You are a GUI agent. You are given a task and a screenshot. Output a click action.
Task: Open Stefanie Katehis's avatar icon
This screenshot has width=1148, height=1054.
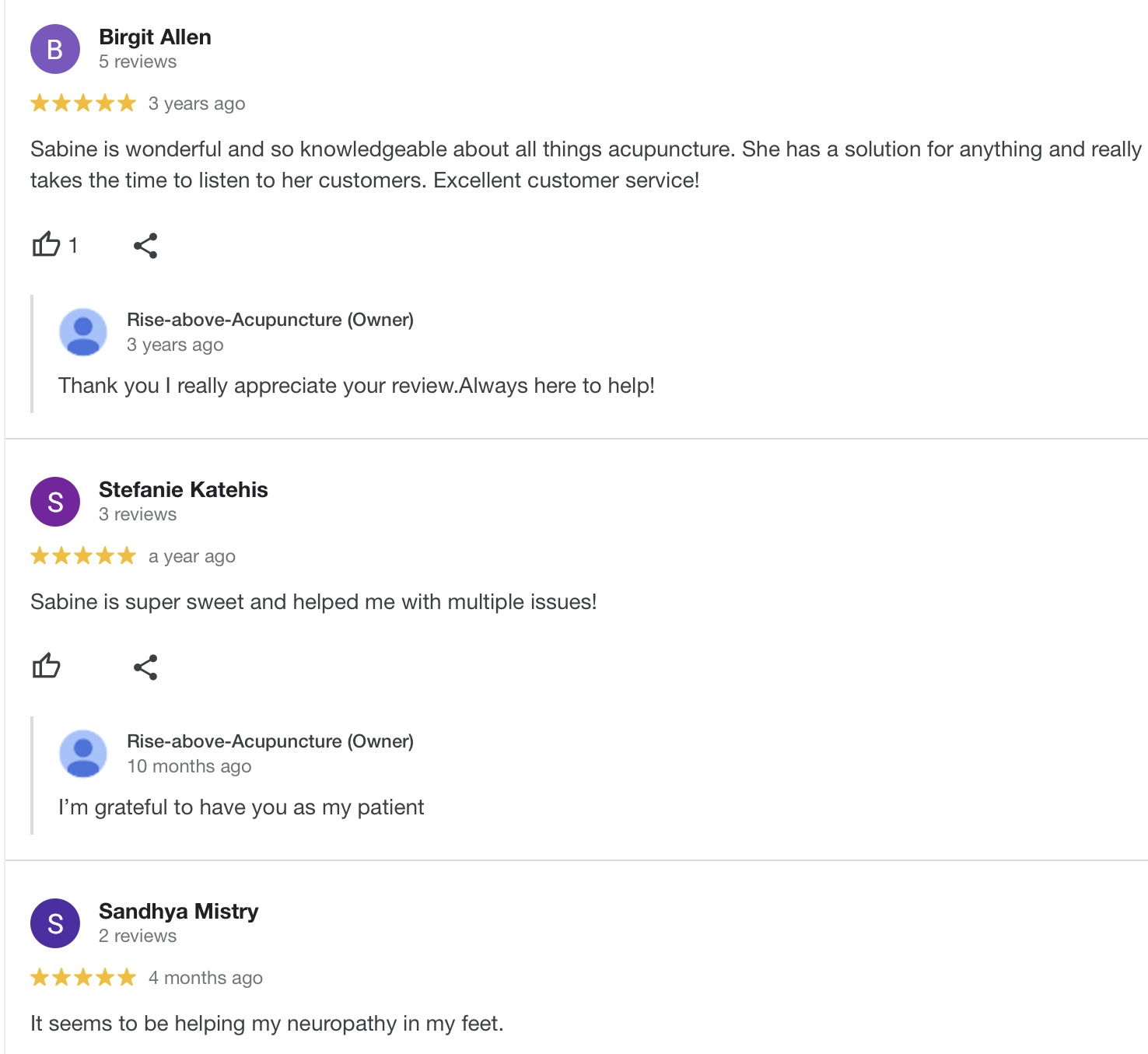[55, 502]
